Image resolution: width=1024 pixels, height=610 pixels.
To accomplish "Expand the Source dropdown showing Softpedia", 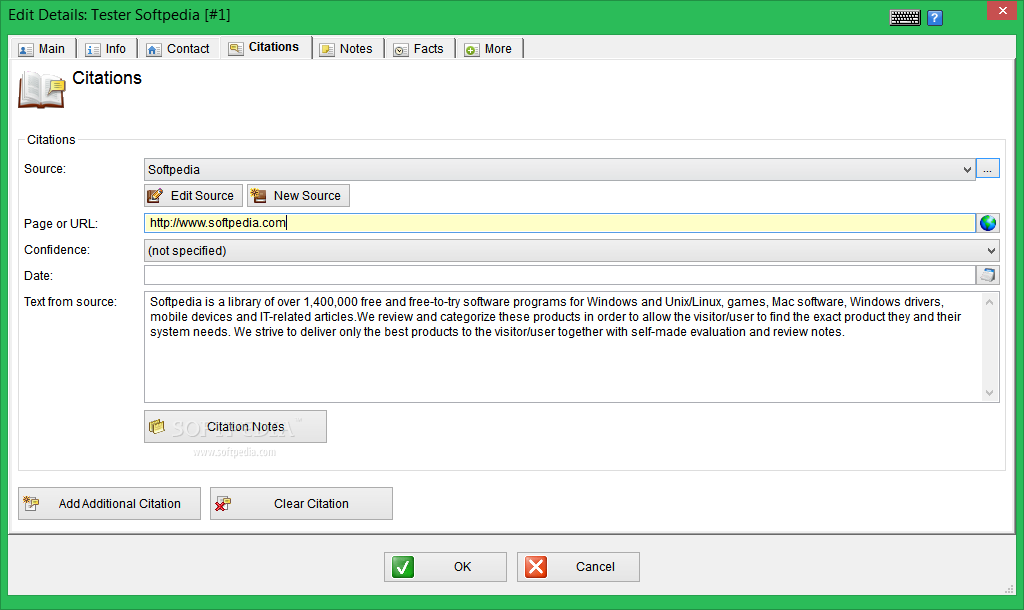I will 560,170.
